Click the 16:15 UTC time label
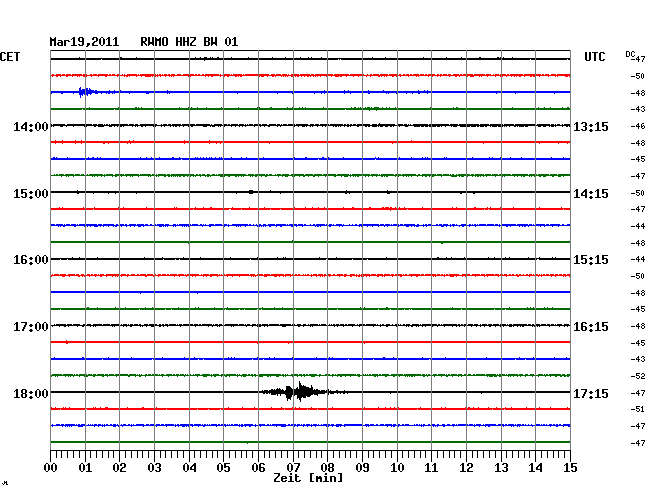 pyautogui.click(x=591, y=327)
